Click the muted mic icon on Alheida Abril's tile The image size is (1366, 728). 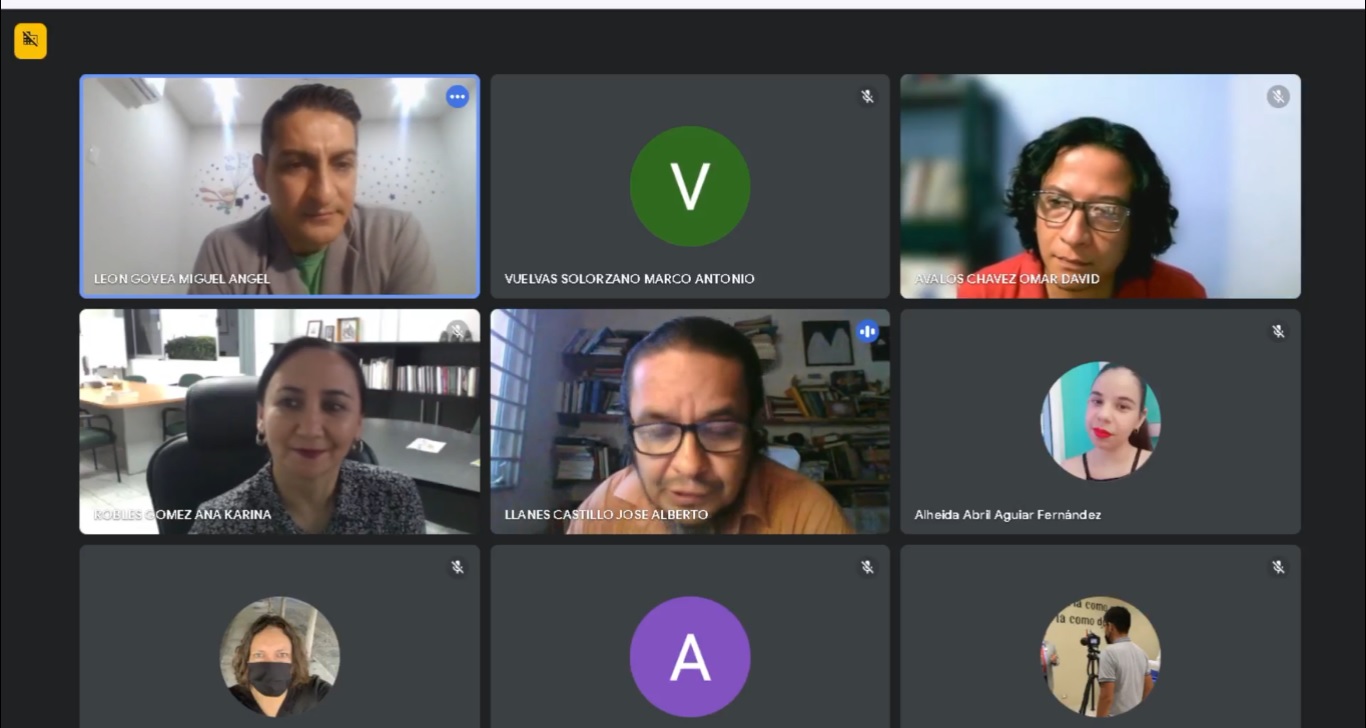click(x=1278, y=331)
